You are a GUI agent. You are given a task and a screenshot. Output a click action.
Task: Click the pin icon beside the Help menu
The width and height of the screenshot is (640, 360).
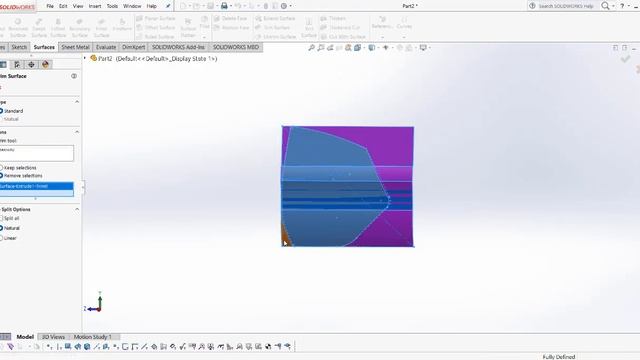[168, 6]
